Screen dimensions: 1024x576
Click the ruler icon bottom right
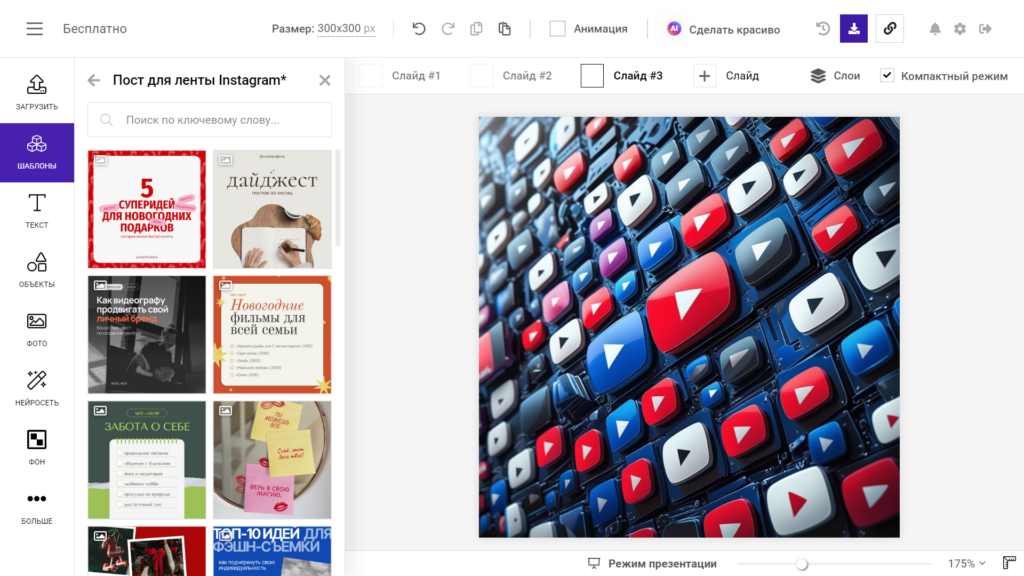click(1009, 563)
